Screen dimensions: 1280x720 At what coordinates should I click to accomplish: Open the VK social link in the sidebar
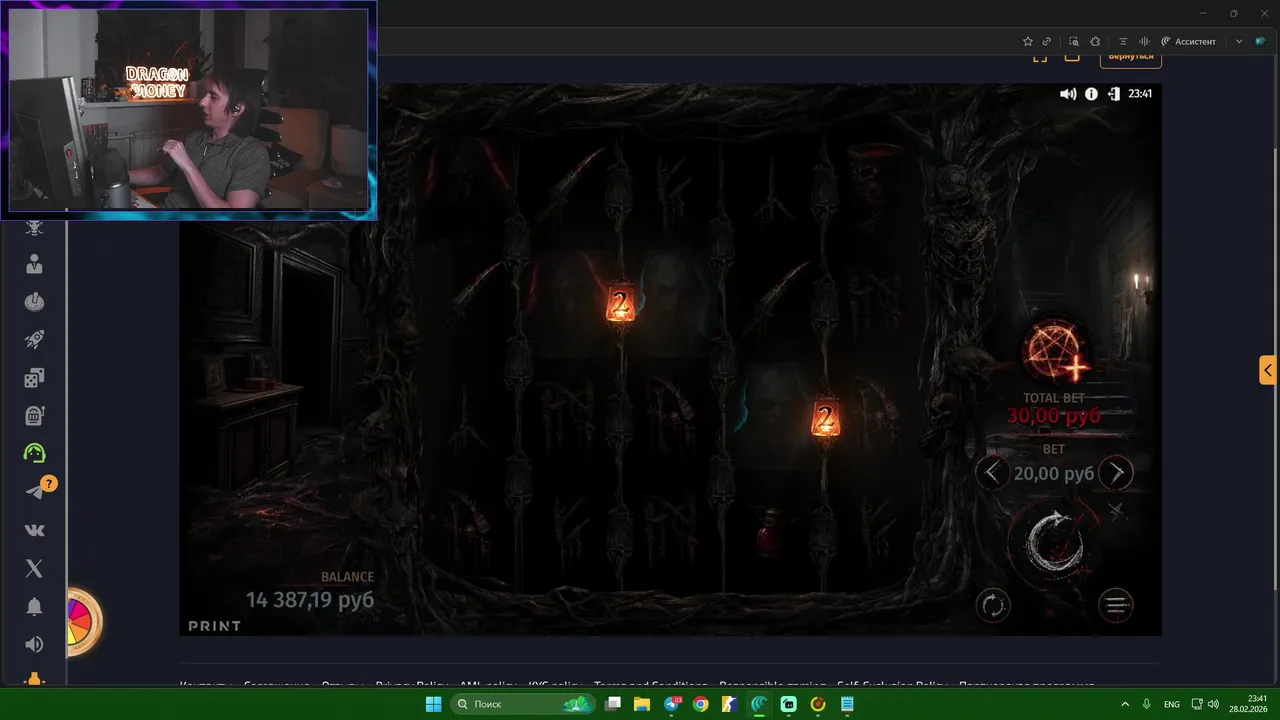click(x=34, y=530)
